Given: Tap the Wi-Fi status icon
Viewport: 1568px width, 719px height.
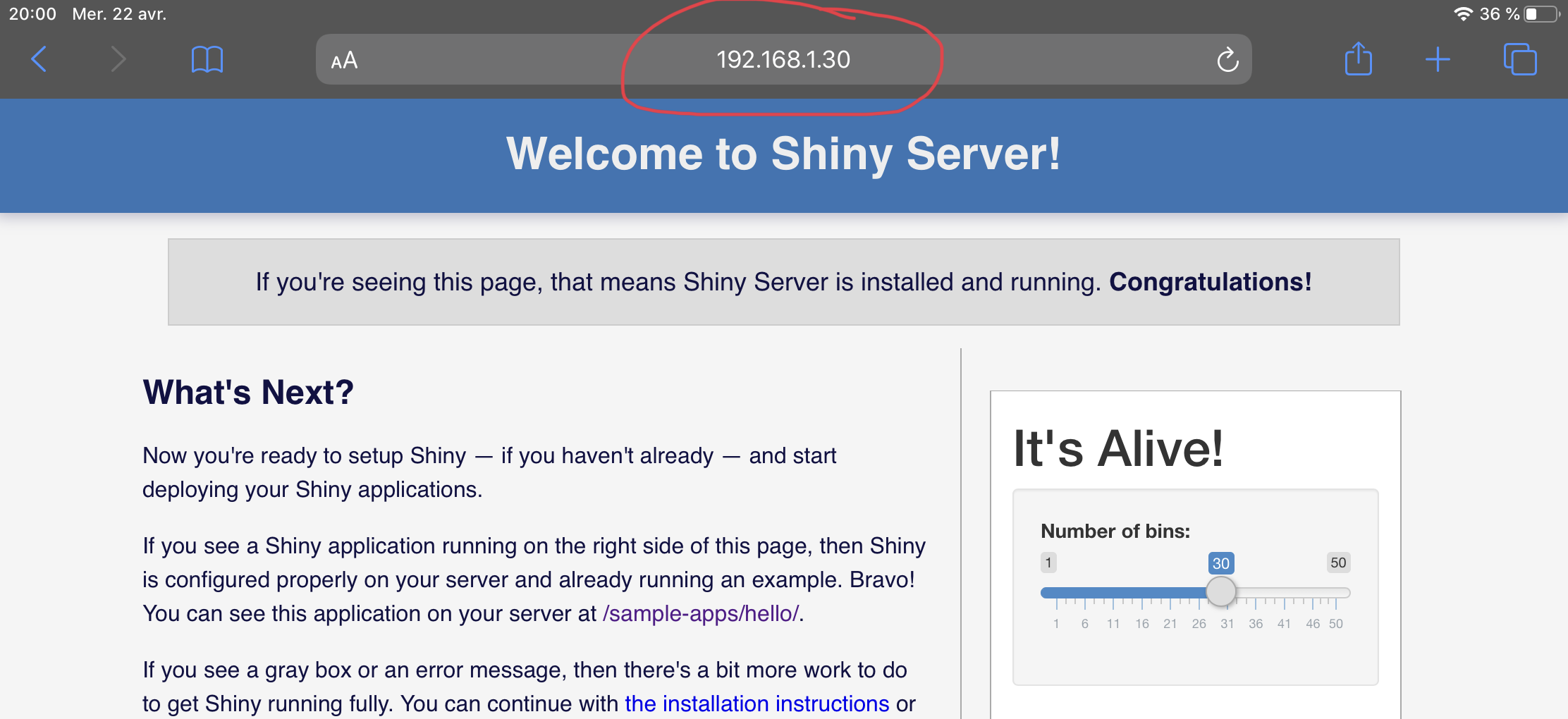Looking at the screenshot, I should click(1464, 14).
